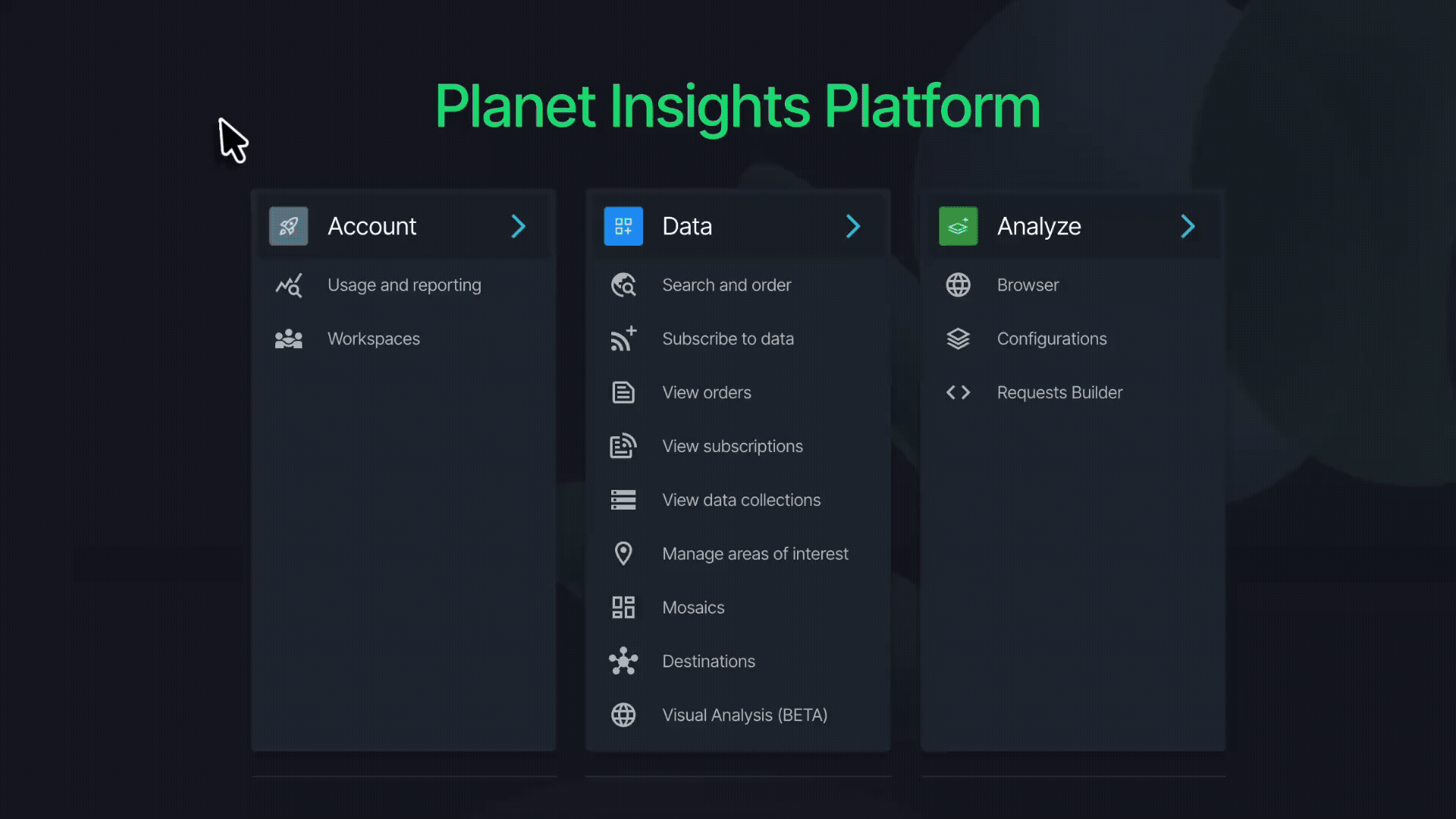Open Search and order
This screenshot has height=819, width=1456.
tap(726, 285)
